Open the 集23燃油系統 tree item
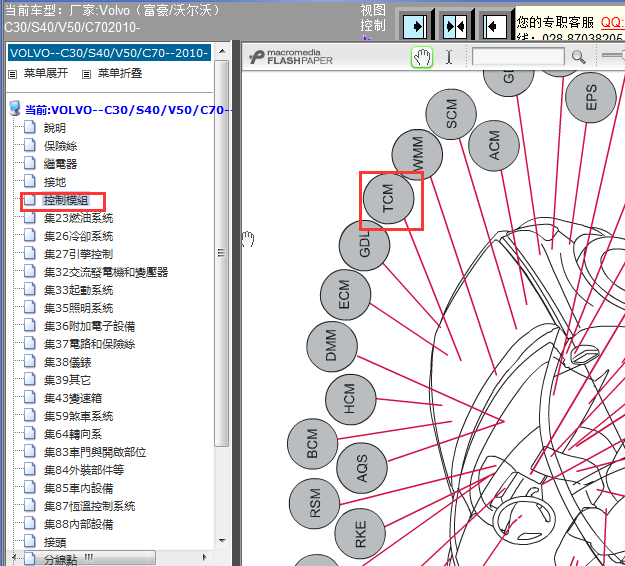Viewport: 625px width, 566px height. (x=78, y=218)
